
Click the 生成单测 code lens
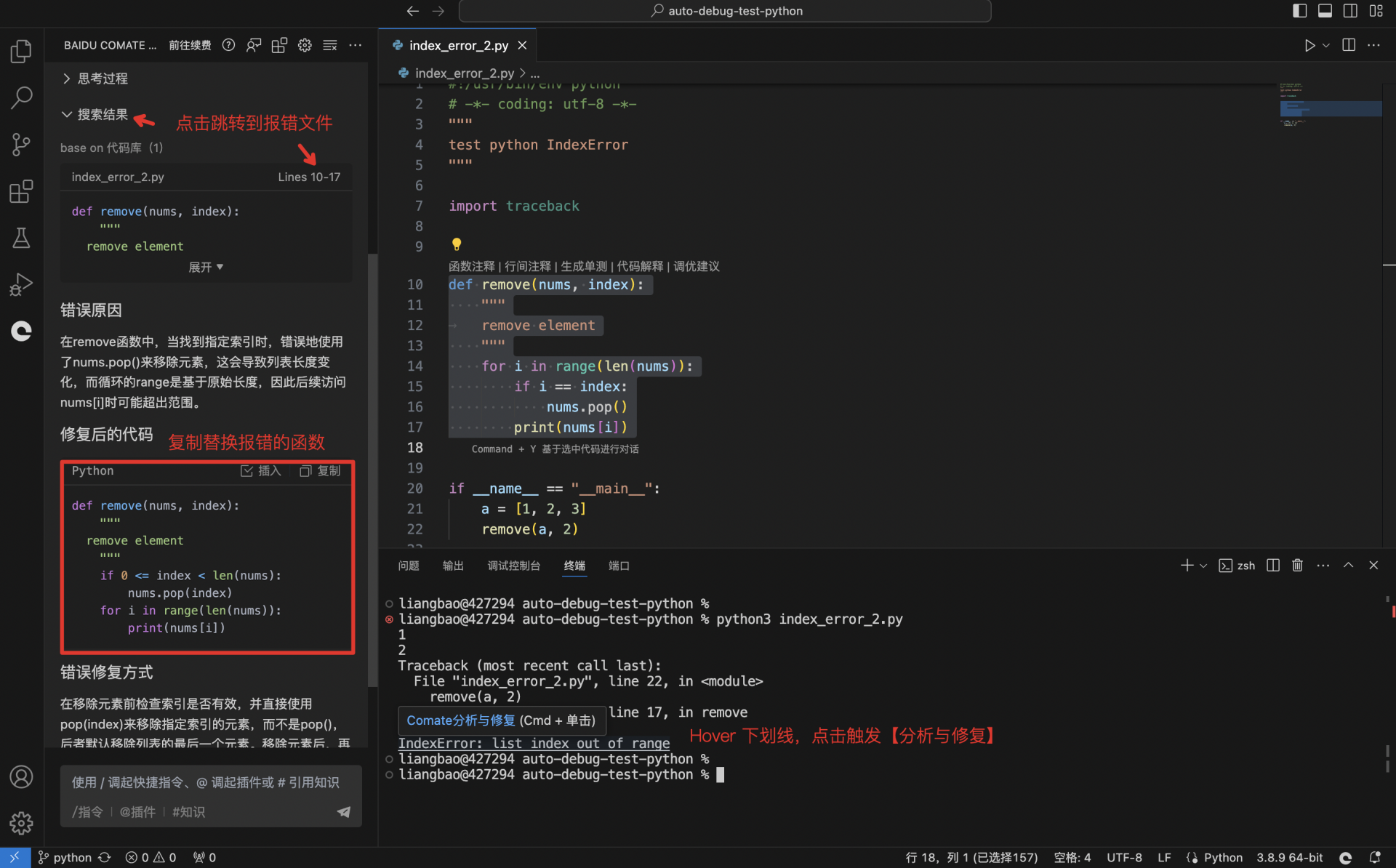point(584,266)
